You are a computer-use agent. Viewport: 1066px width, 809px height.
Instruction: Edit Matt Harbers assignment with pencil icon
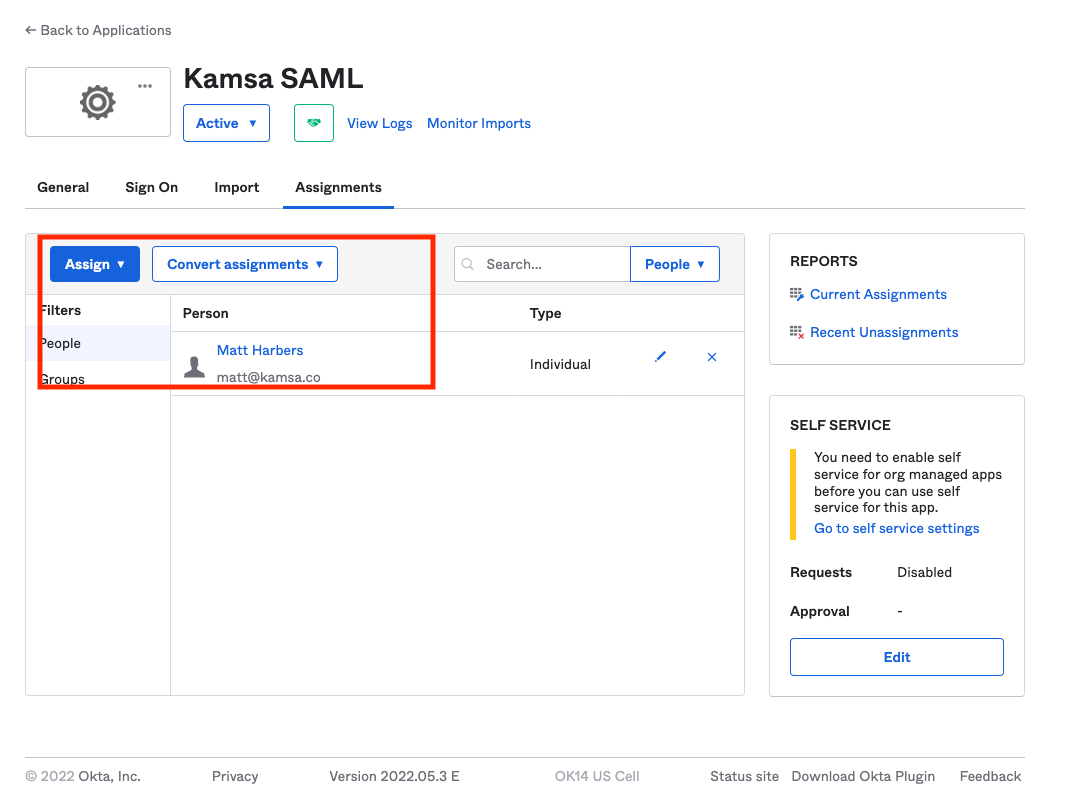660,357
